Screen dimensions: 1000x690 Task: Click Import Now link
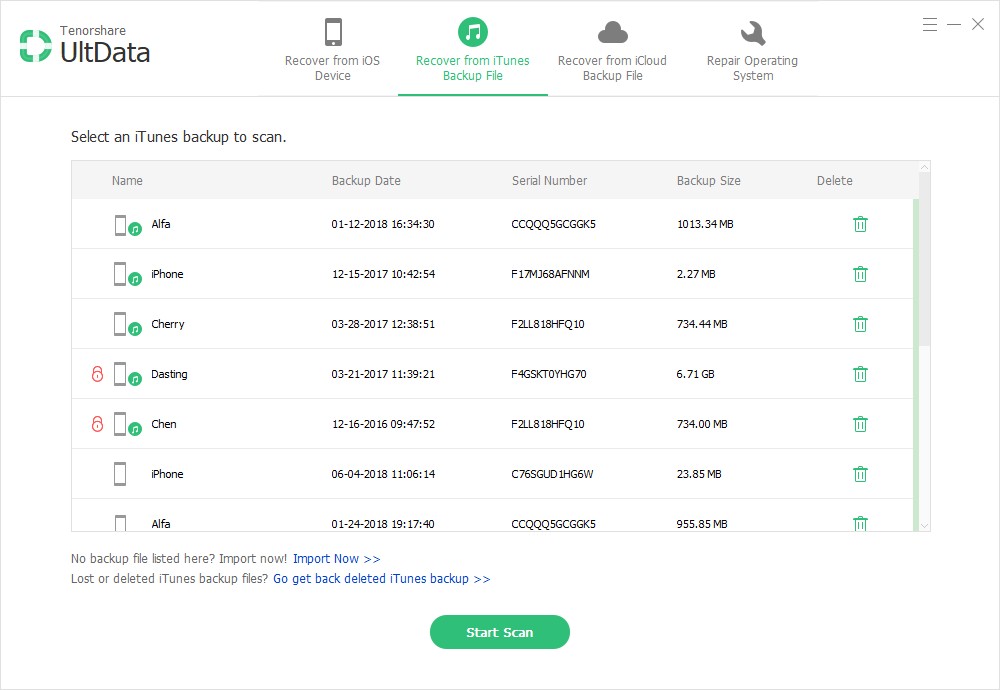[337, 559]
